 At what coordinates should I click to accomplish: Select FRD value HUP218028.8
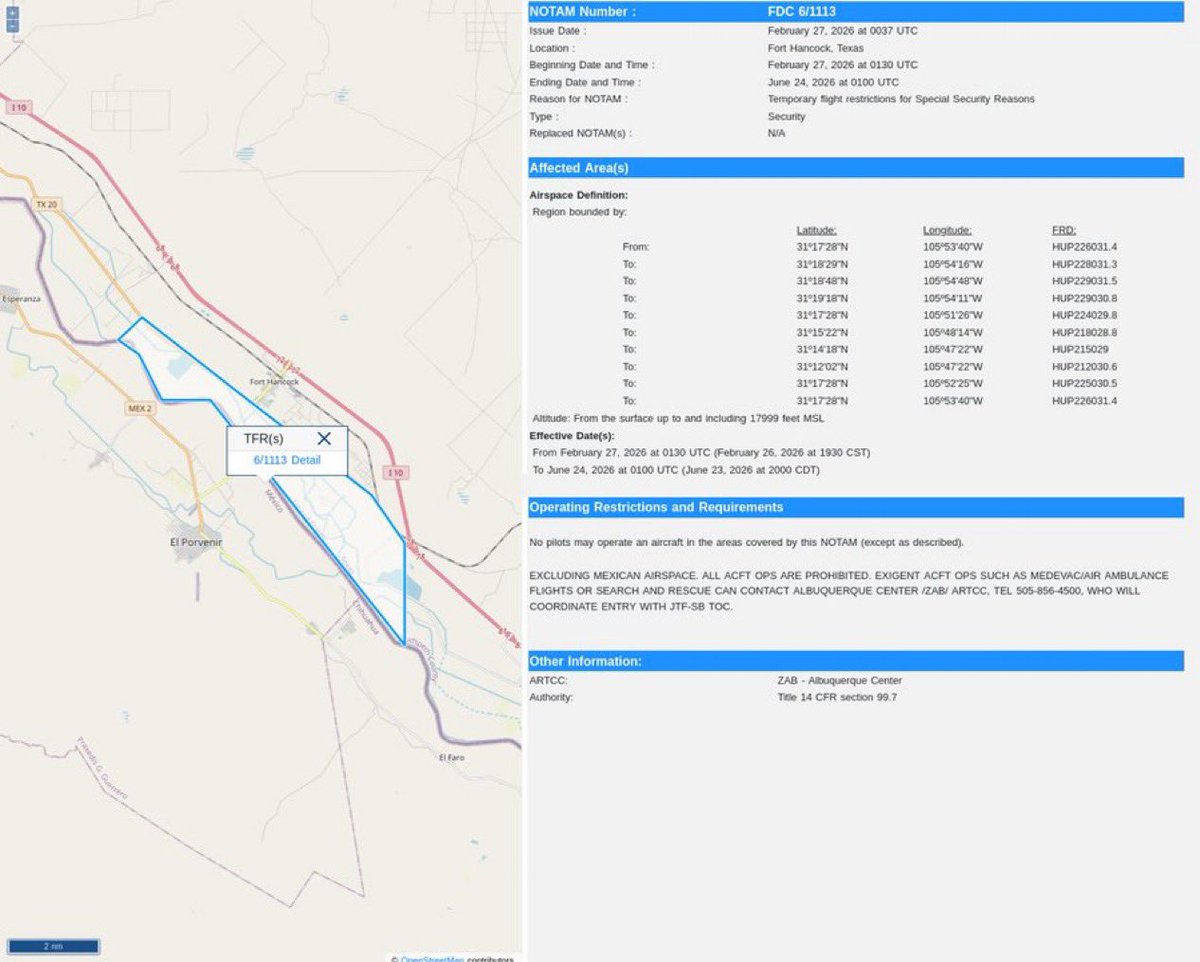[x=1084, y=332]
